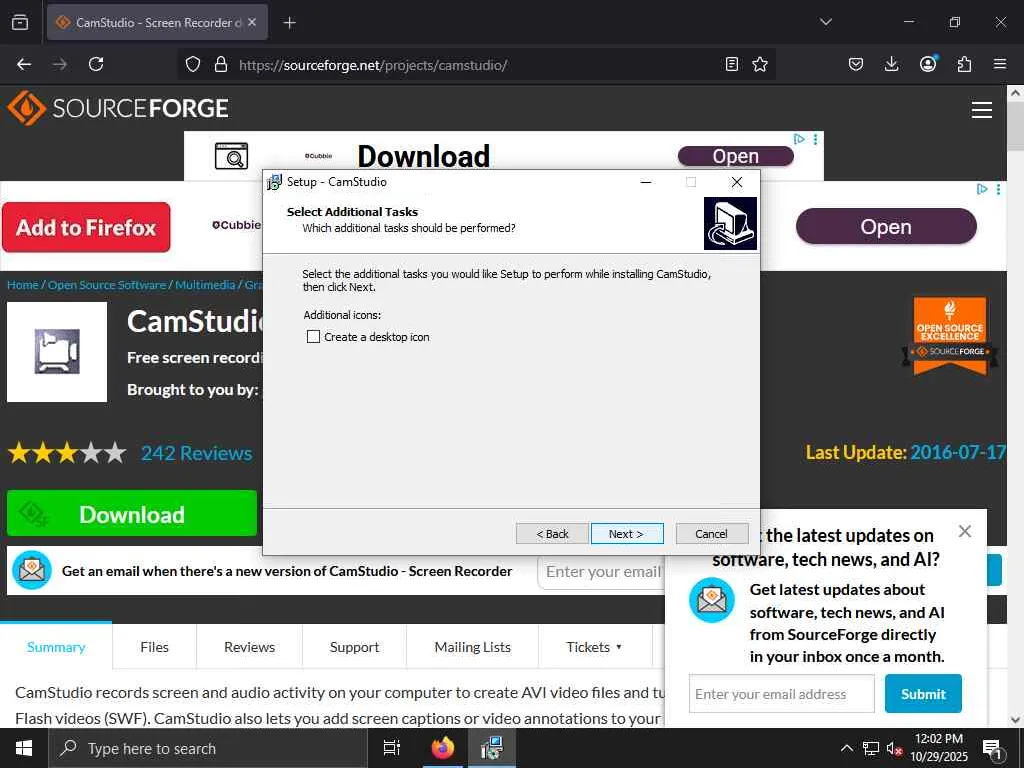Open the tracking protection shield icon
The height and width of the screenshot is (768, 1024).
[193, 64]
